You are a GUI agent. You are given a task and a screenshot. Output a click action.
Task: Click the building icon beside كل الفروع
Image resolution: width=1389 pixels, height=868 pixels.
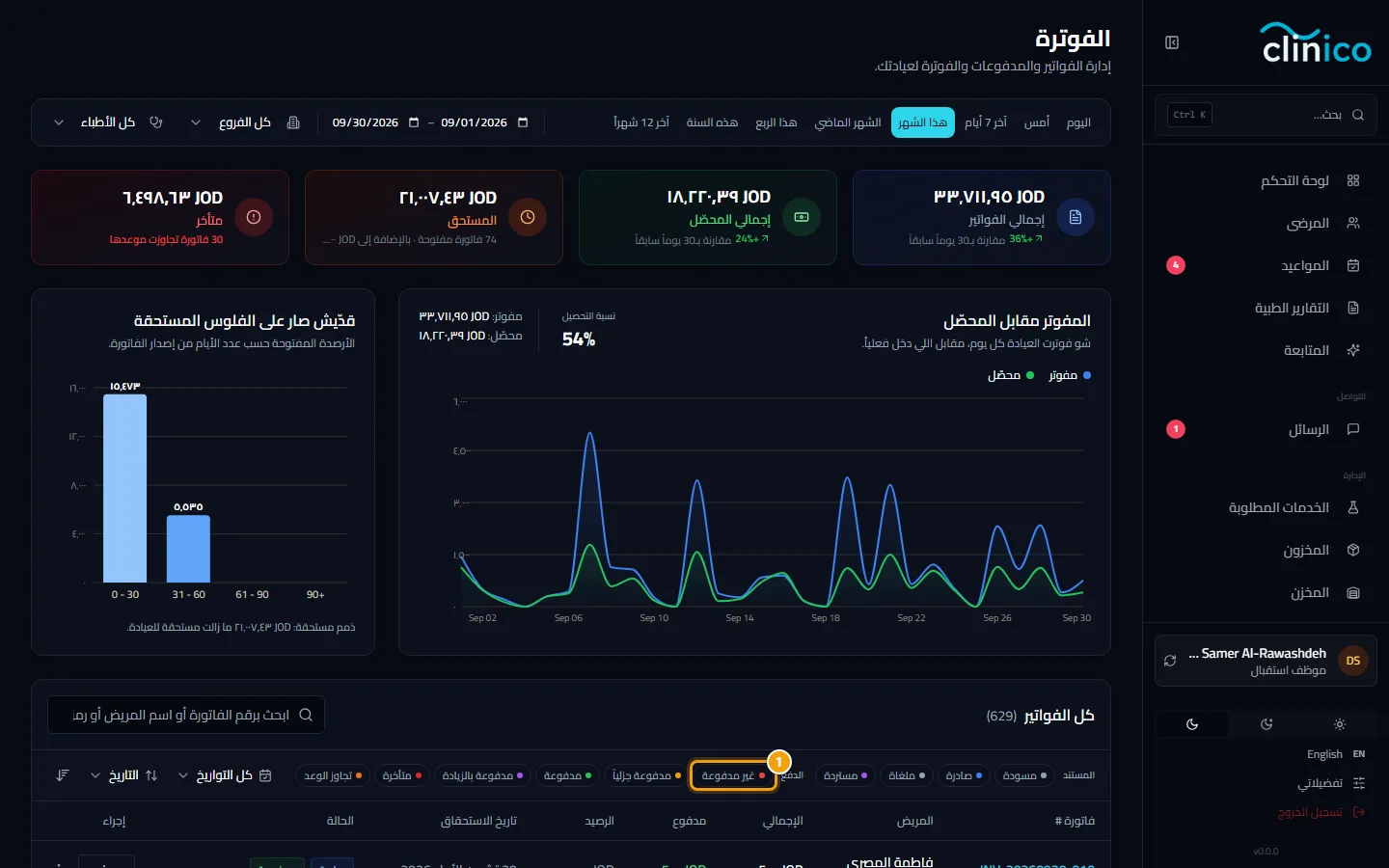click(x=293, y=122)
